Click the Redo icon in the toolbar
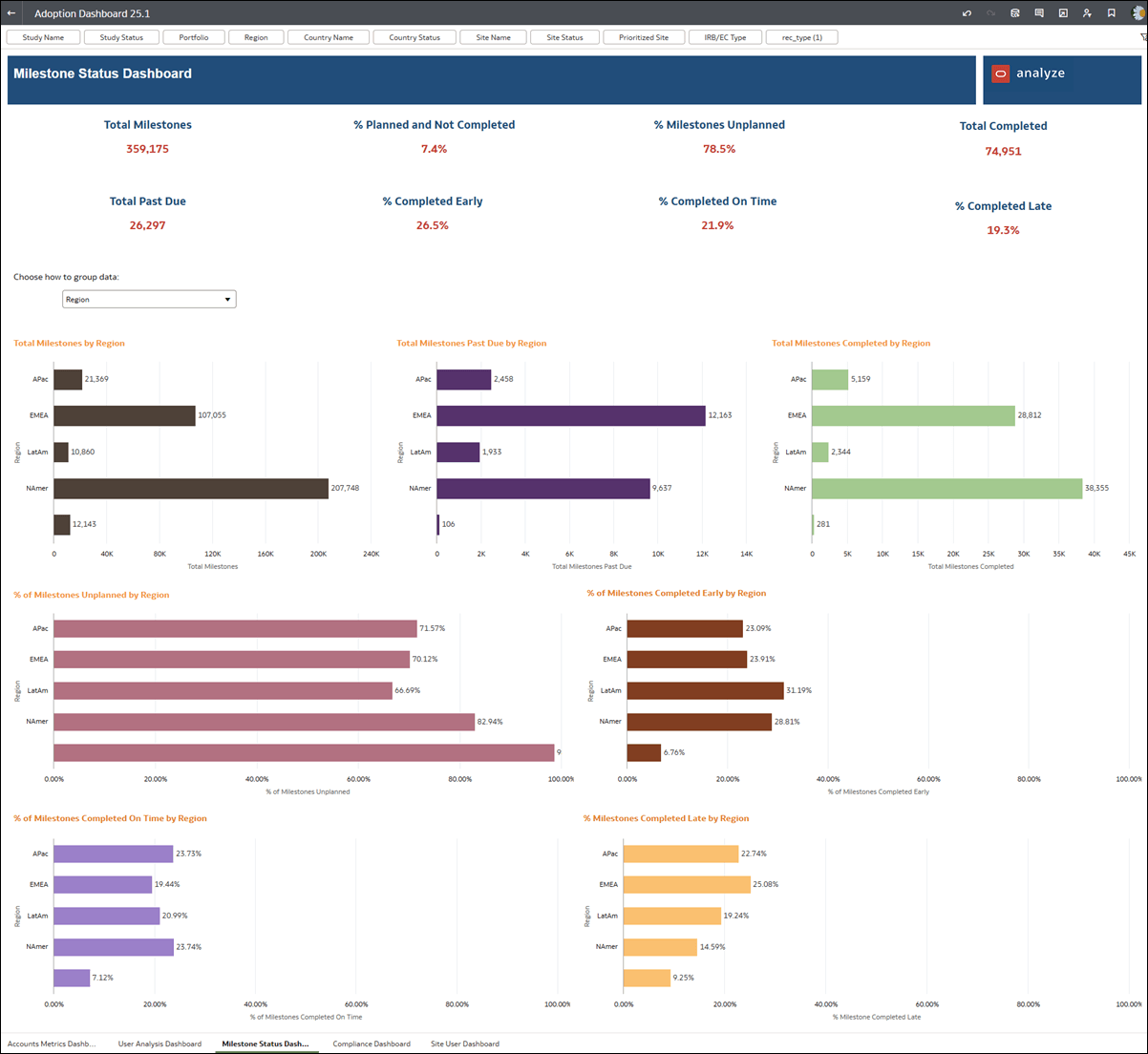The width and height of the screenshot is (1148, 1054). click(x=990, y=13)
